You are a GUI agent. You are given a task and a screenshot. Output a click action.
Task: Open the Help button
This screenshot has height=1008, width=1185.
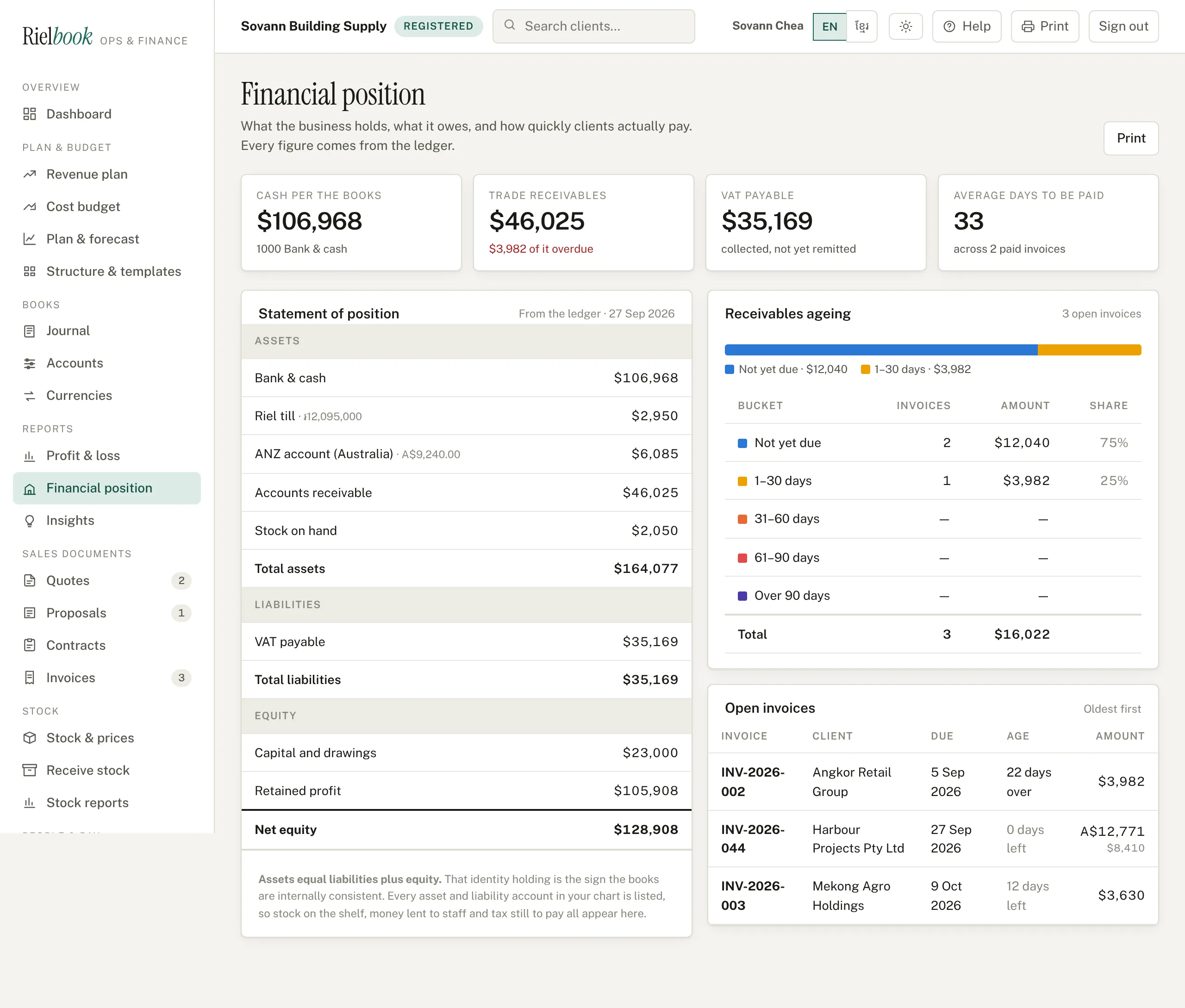pyautogui.click(x=967, y=26)
